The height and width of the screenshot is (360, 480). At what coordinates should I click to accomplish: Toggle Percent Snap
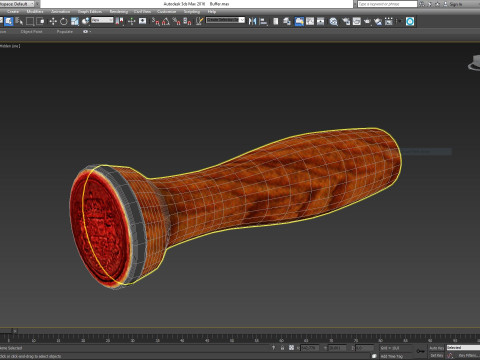[x=177, y=21]
